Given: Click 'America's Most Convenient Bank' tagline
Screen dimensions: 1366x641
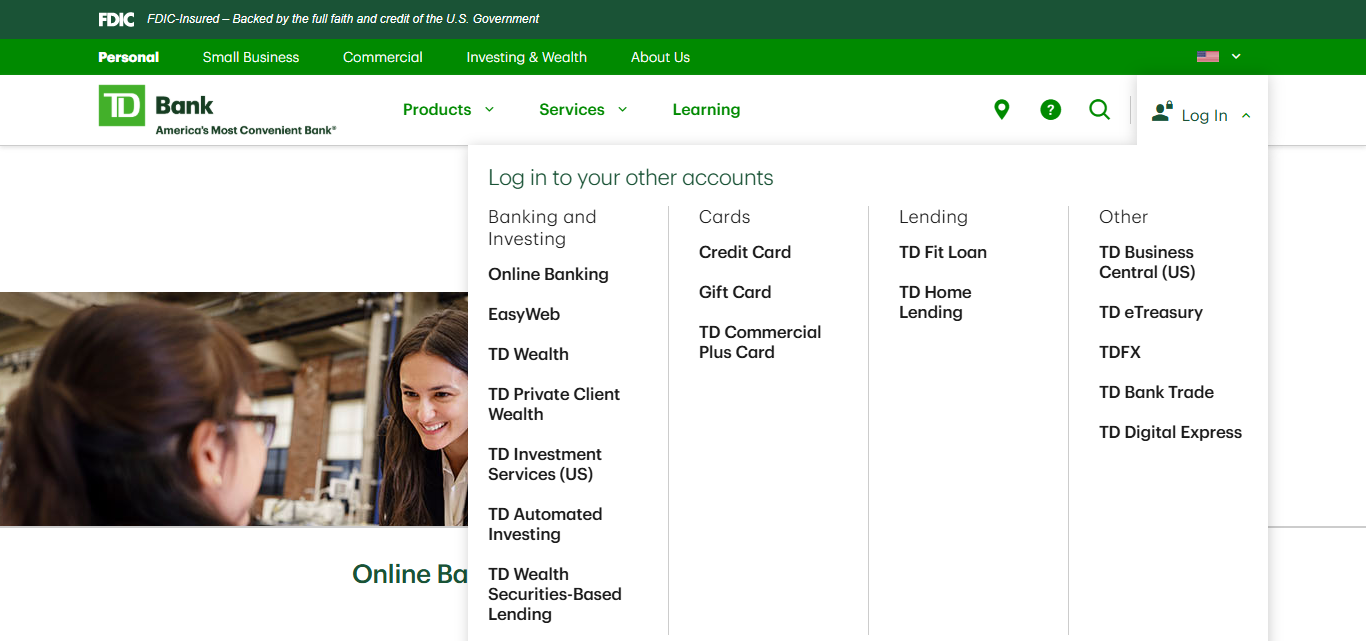Looking at the screenshot, I should 246,130.
